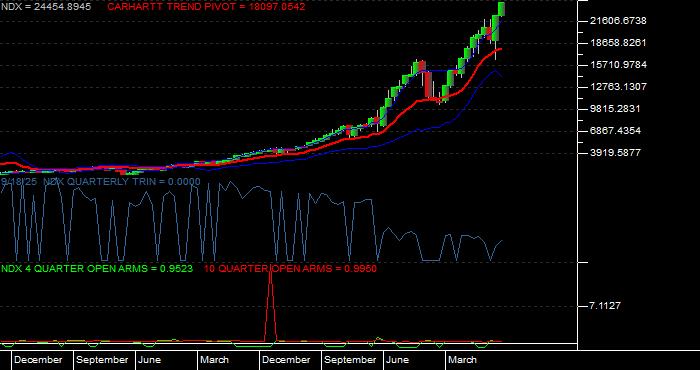The width and height of the screenshot is (700, 370).
Task: Click price axis value 12763.1307
Action: tap(618, 87)
